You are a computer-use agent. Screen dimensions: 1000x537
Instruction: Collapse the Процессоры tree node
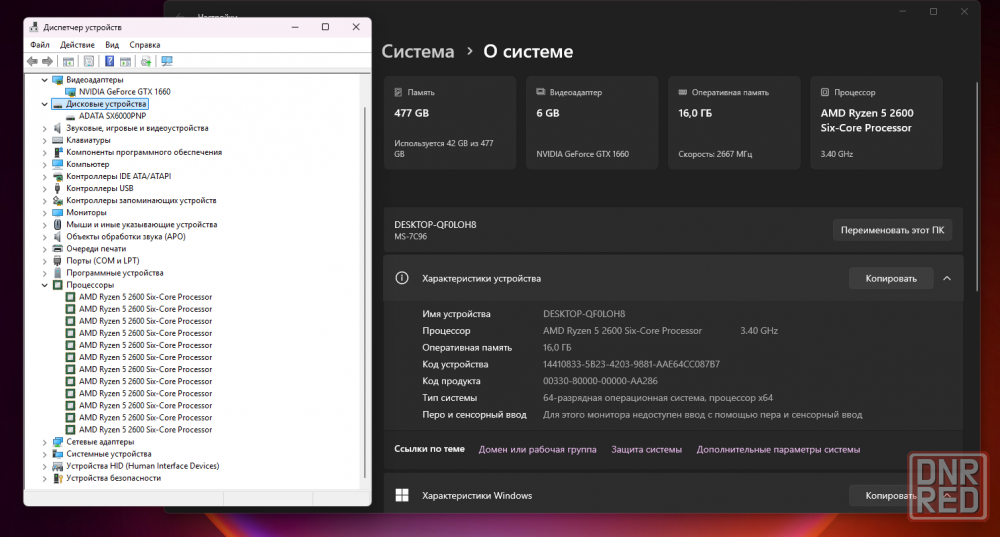click(x=44, y=285)
